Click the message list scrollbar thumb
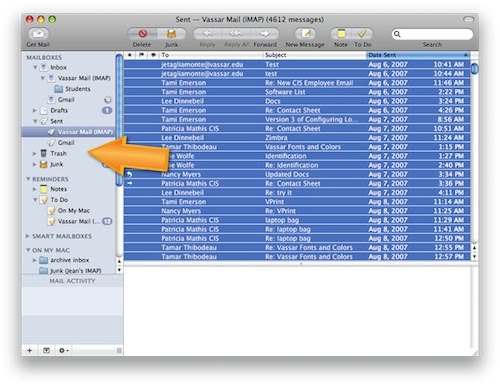 tap(475, 68)
